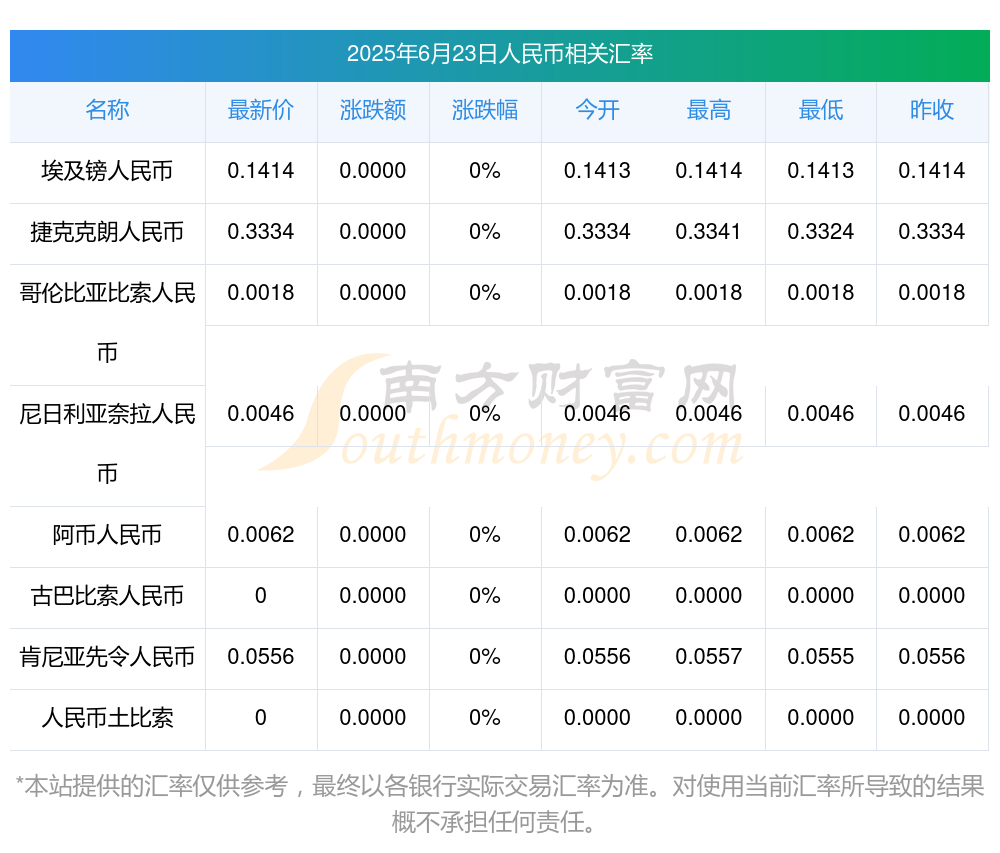Click the 涨跌幅 column header
The image size is (1000, 853).
(485, 110)
